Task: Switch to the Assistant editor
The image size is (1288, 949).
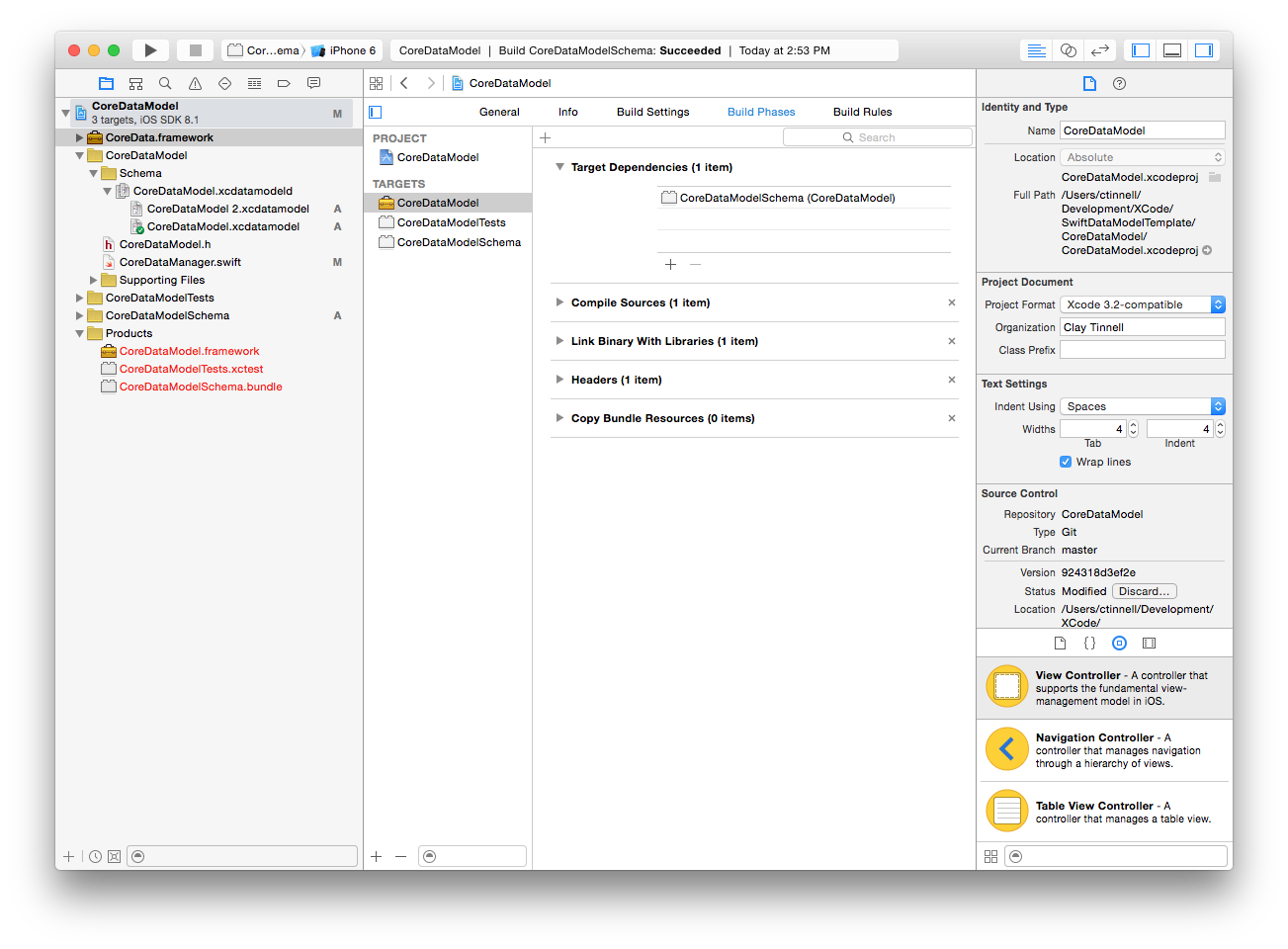Action: tap(1068, 50)
